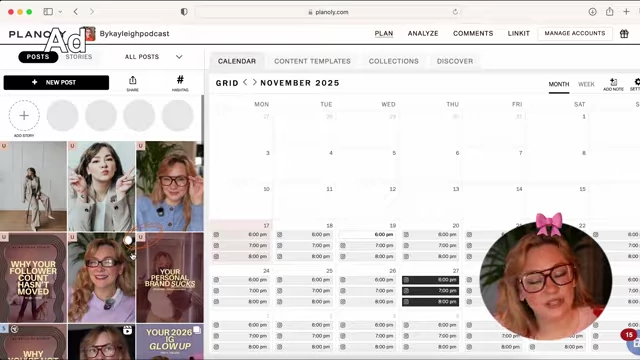Click the 6:00 pm slot on Monday 17

241,235
